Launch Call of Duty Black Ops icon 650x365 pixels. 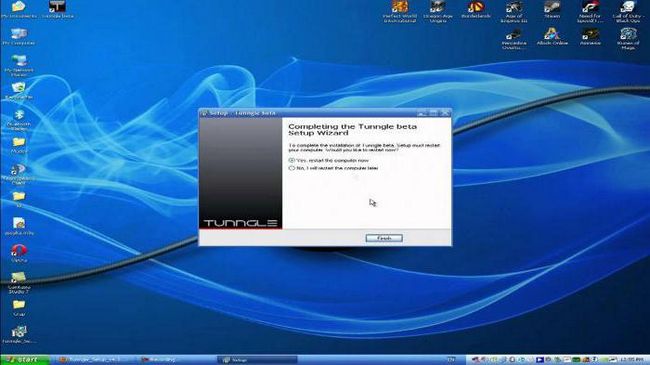(628, 12)
